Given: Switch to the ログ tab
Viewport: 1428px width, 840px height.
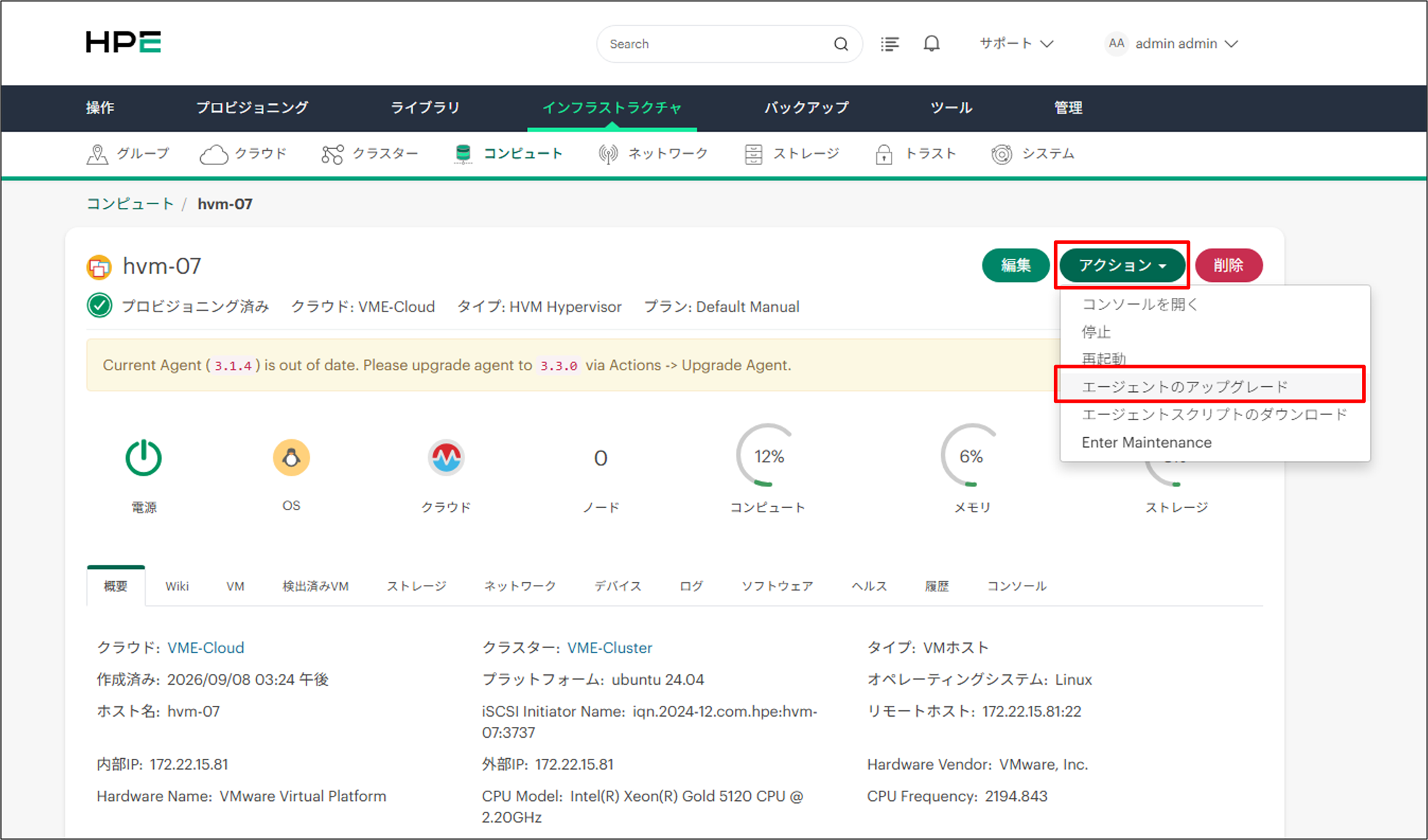Looking at the screenshot, I should tap(691, 586).
